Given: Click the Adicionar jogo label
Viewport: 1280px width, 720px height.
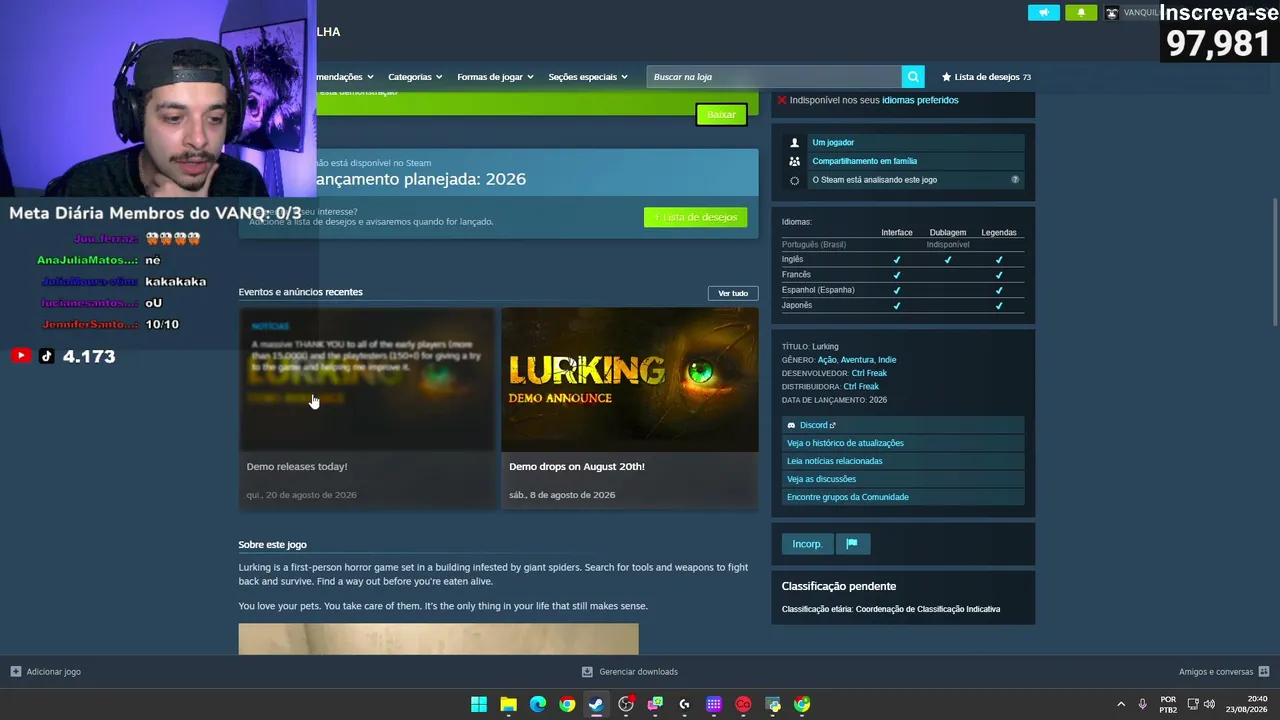Looking at the screenshot, I should point(53,672).
